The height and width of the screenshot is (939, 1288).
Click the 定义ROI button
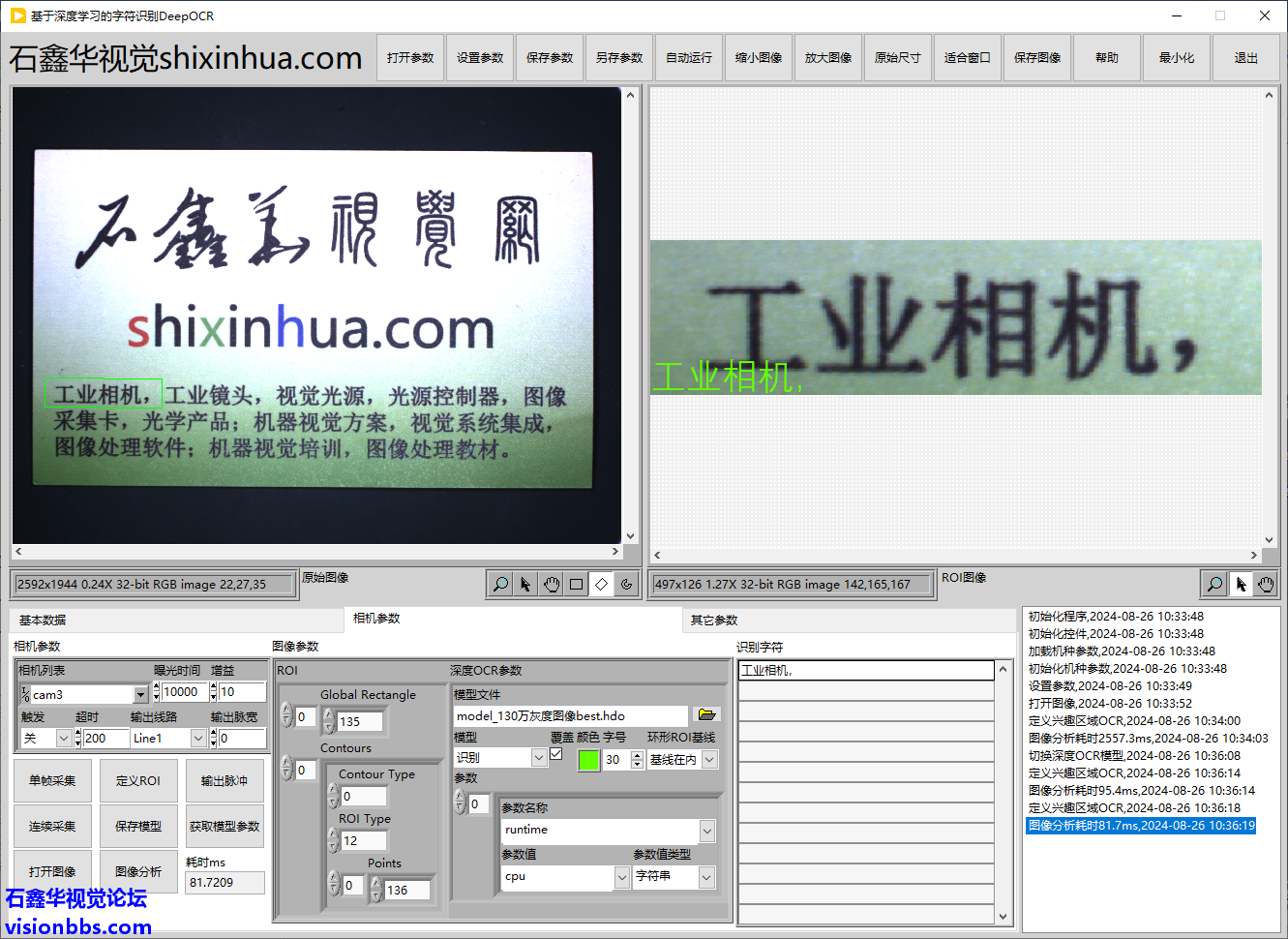pos(138,781)
